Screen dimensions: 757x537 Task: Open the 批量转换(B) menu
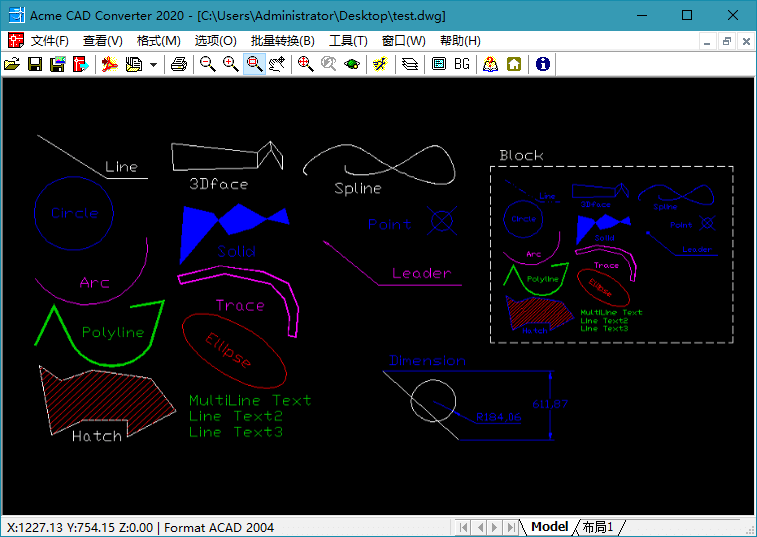pyautogui.click(x=282, y=41)
